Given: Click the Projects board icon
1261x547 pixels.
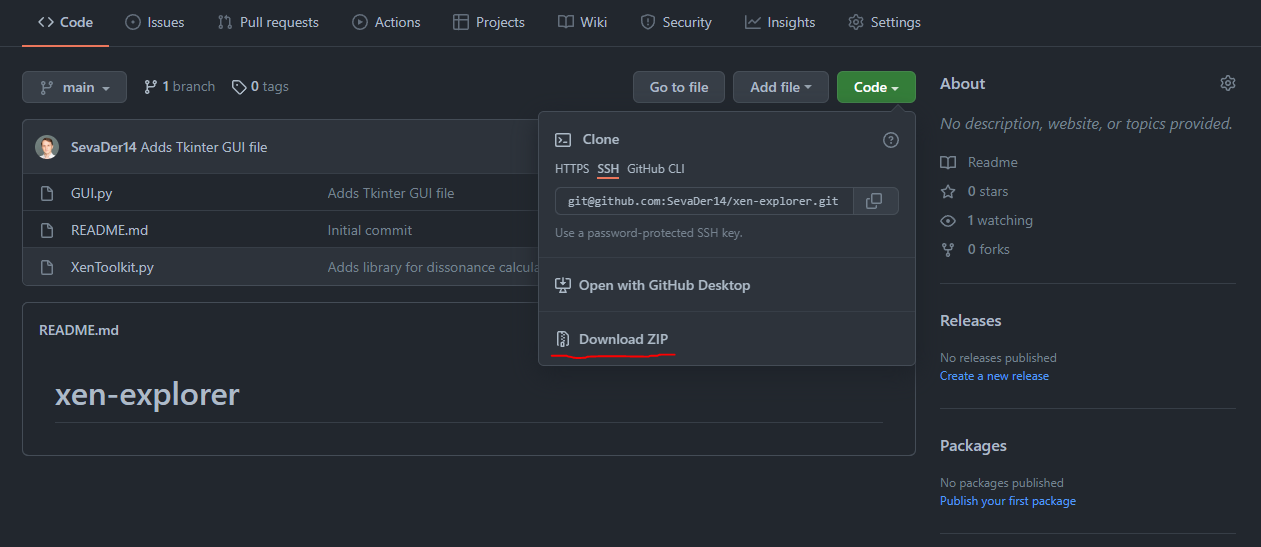Looking at the screenshot, I should [x=461, y=22].
